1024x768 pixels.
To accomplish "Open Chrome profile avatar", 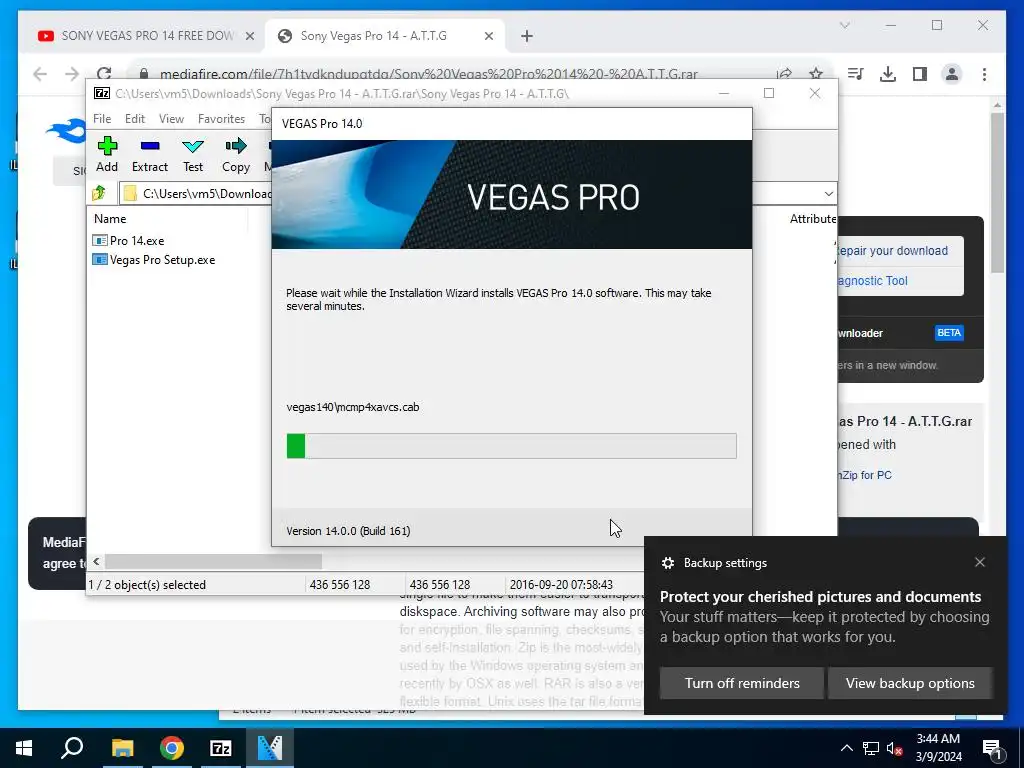I will pyautogui.click(x=952, y=74).
